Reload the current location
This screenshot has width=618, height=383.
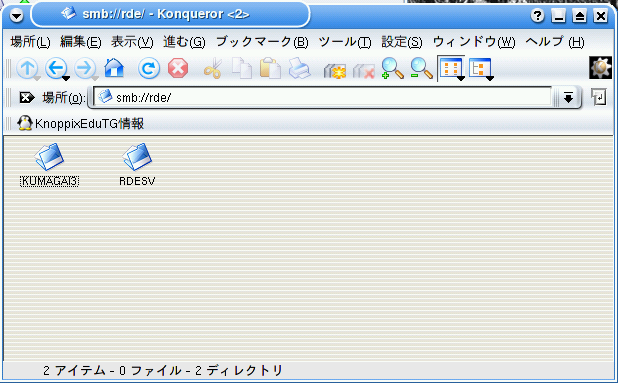coord(149,69)
